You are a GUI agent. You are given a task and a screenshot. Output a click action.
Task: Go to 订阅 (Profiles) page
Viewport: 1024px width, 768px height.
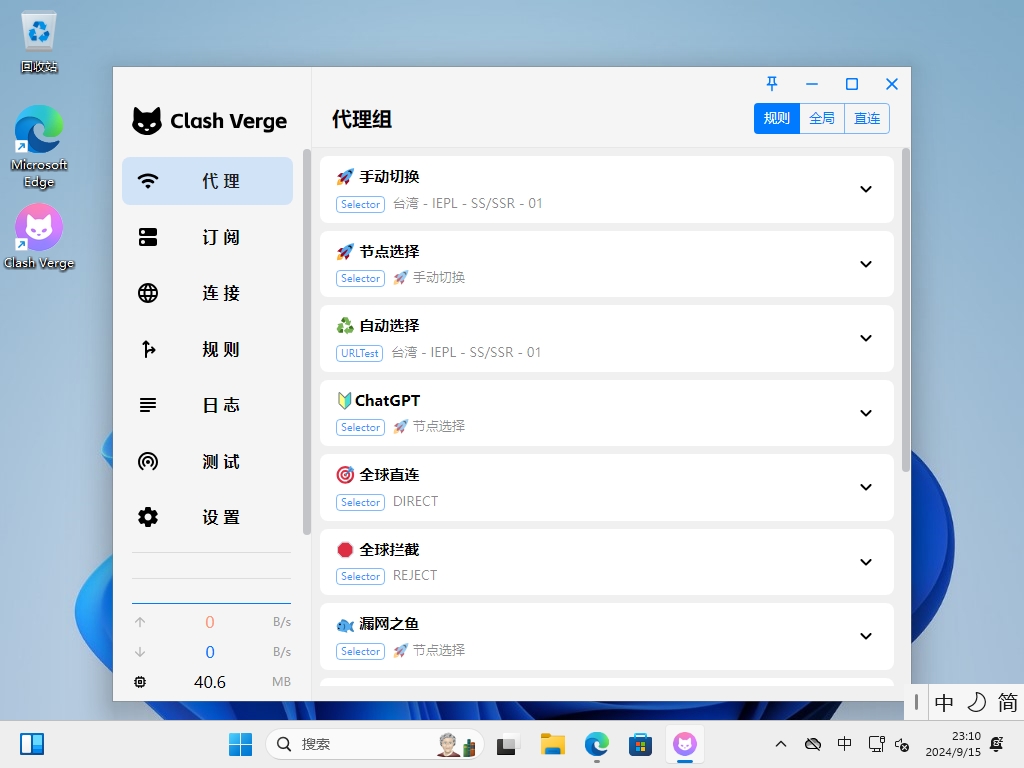(207, 237)
